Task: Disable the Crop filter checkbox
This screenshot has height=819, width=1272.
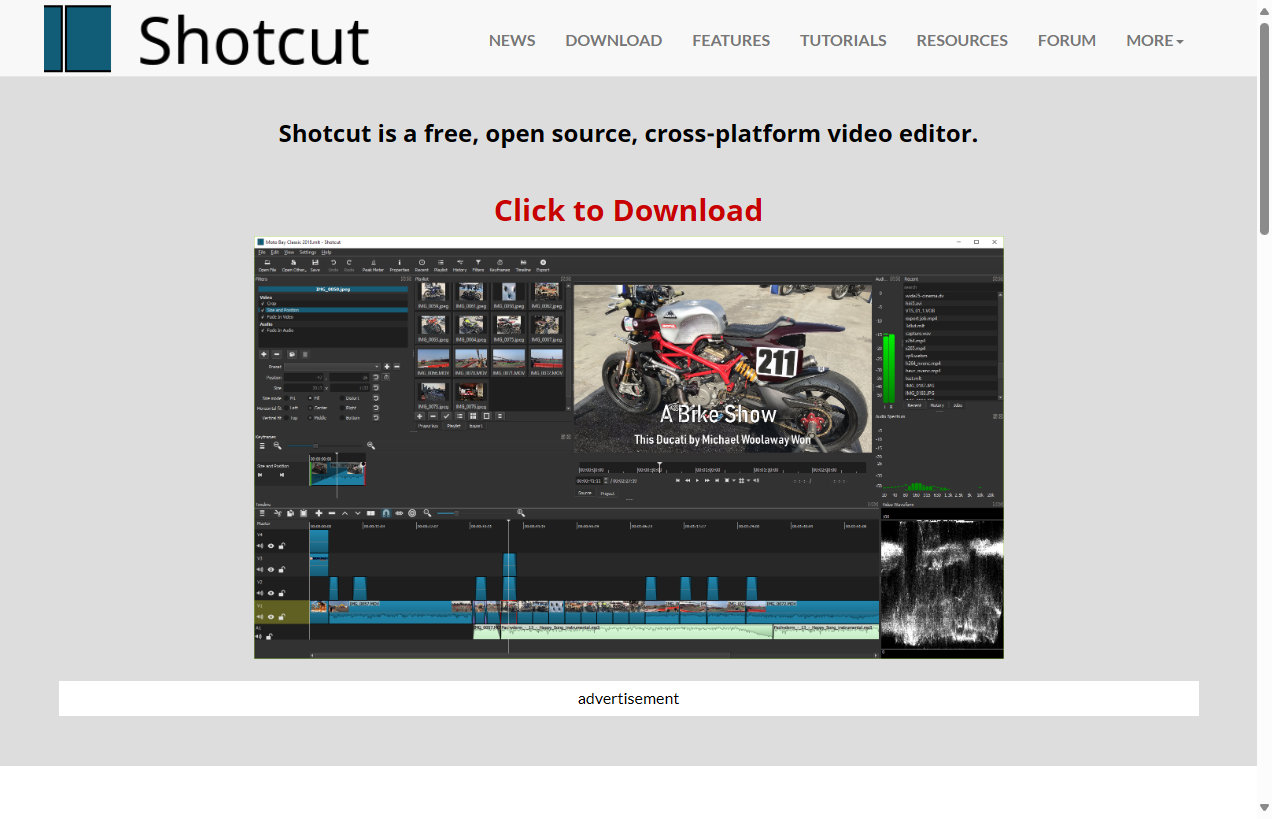Action: tap(263, 303)
